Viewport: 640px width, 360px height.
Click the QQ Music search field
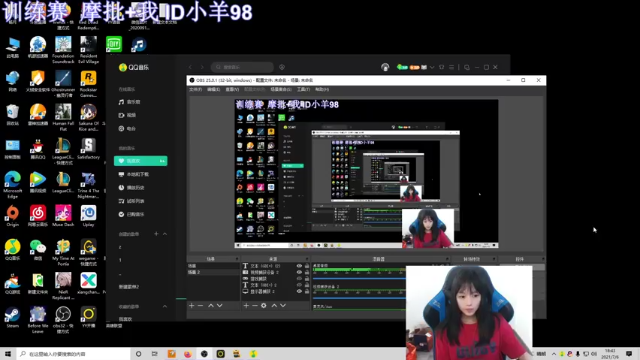(242, 67)
